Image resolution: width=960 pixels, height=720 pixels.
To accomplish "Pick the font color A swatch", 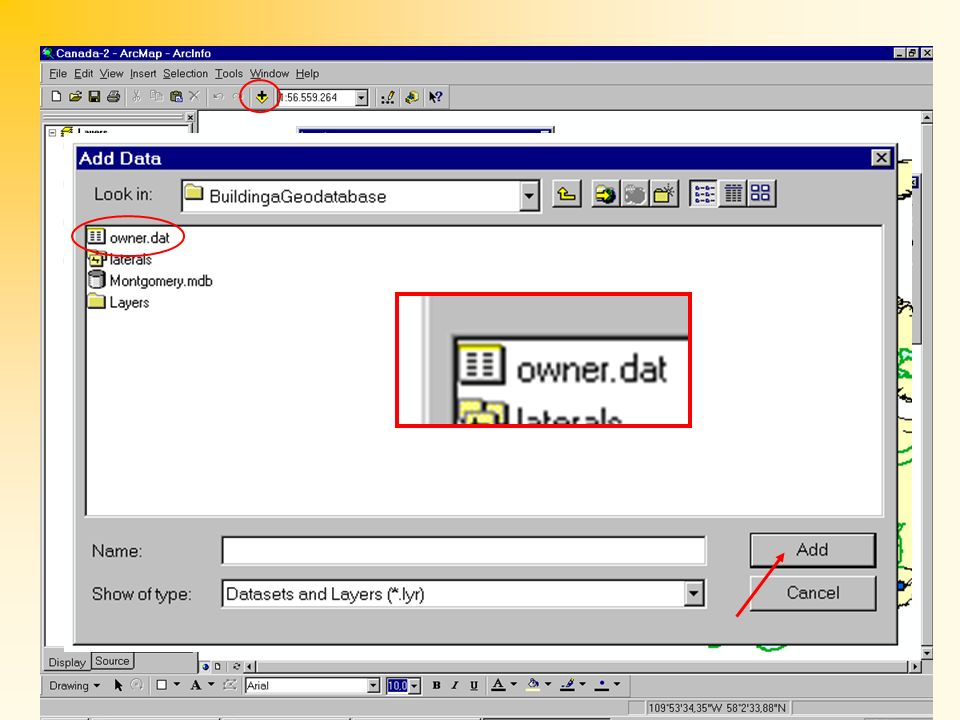I will (498, 685).
